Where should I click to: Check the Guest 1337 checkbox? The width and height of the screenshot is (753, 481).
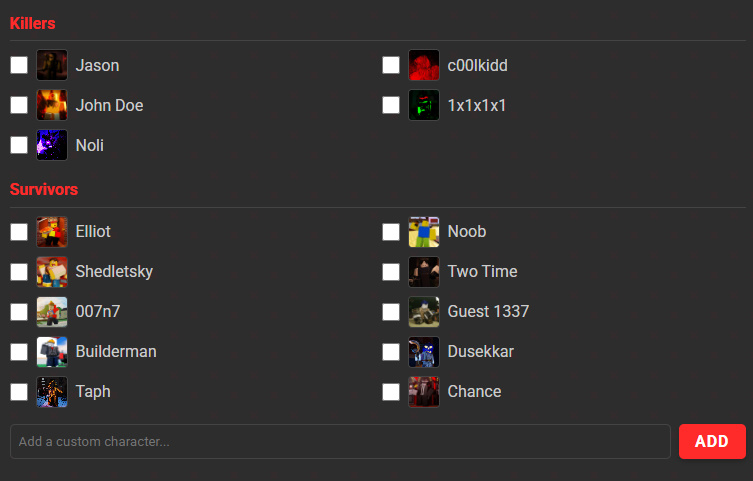(391, 312)
